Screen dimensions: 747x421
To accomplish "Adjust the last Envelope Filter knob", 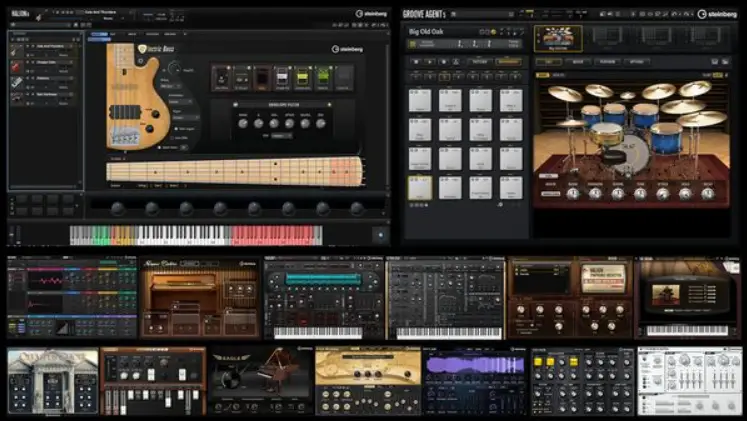I will (321, 123).
